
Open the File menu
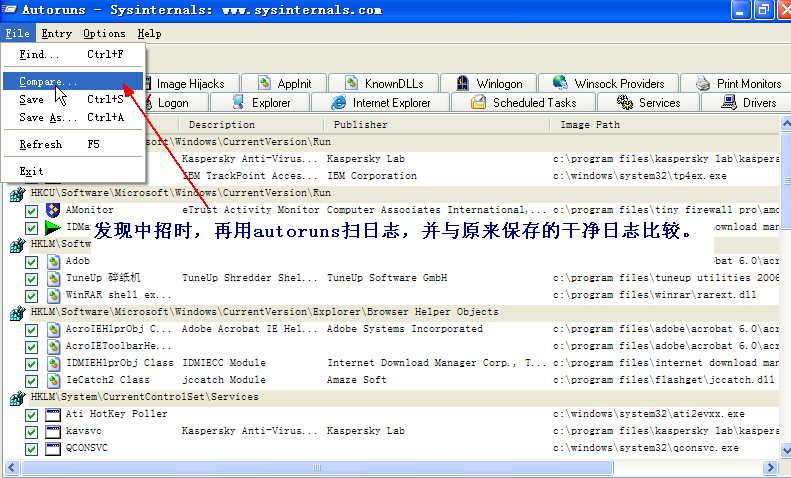(18, 34)
